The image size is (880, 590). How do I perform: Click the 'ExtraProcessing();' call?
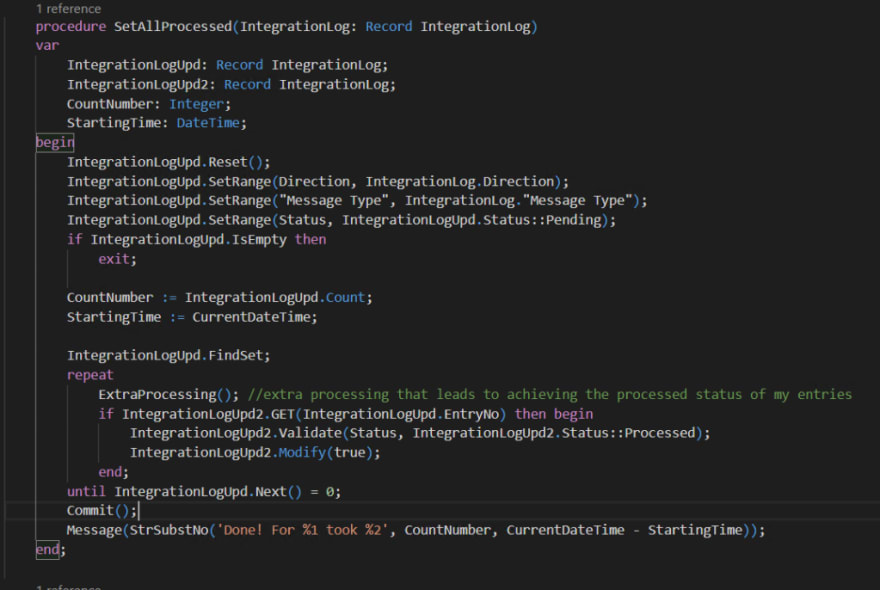(x=168, y=395)
